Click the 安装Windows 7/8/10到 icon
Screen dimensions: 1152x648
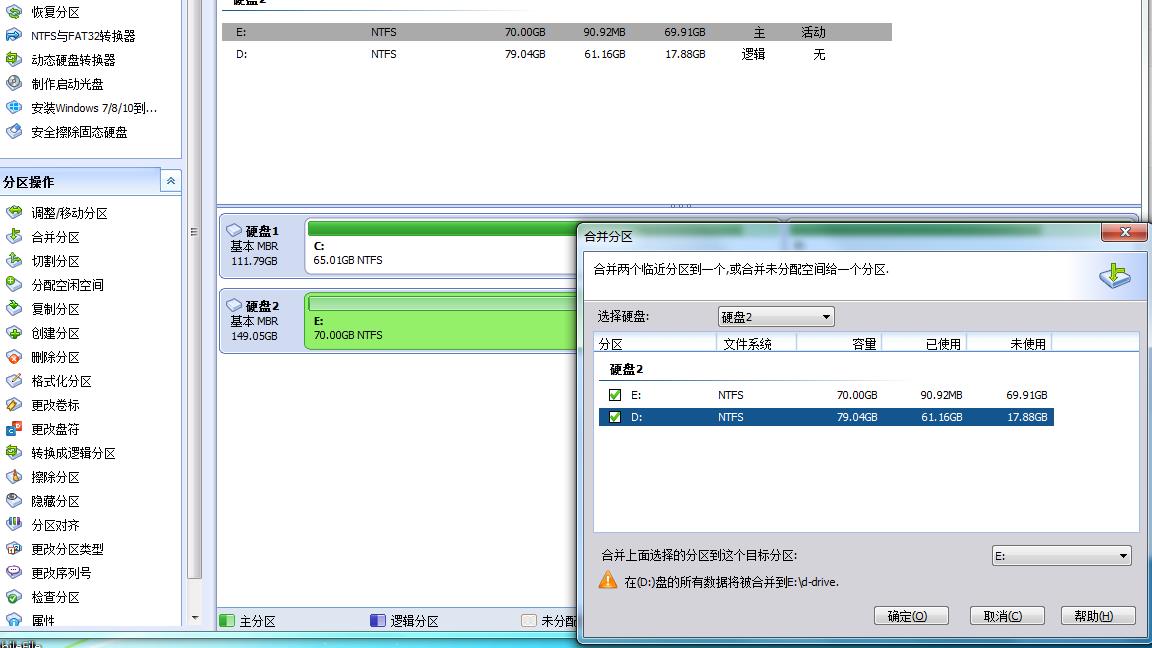14,108
